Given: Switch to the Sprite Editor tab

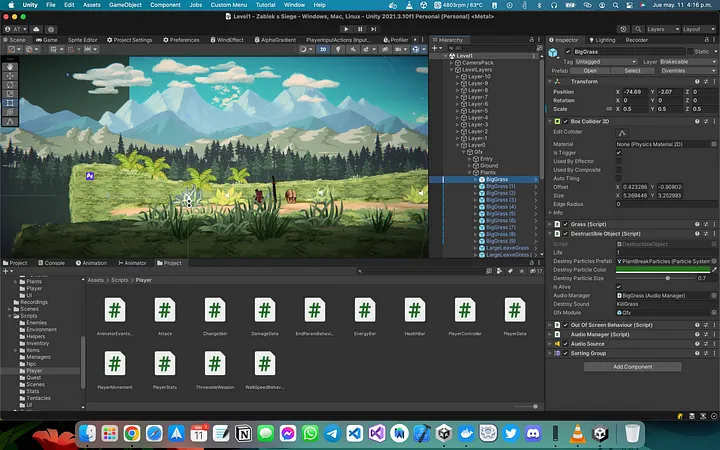Looking at the screenshot, I should pos(82,40).
